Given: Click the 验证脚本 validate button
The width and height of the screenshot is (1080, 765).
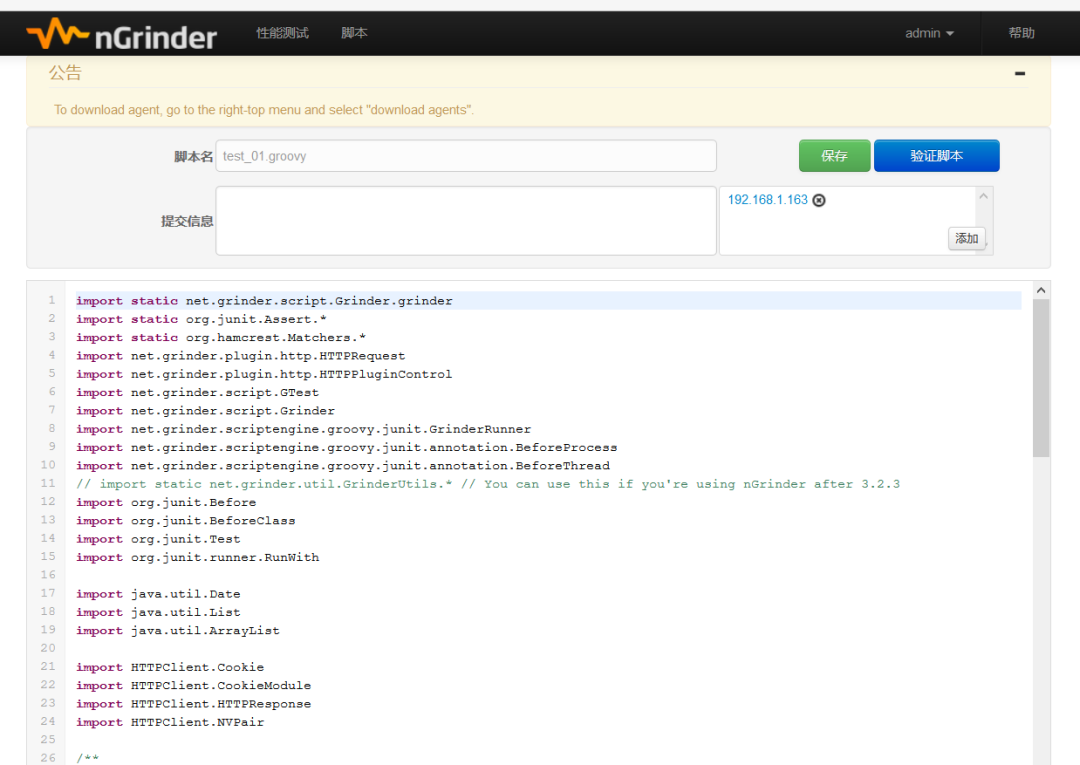Looking at the screenshot, I should 936,155.
